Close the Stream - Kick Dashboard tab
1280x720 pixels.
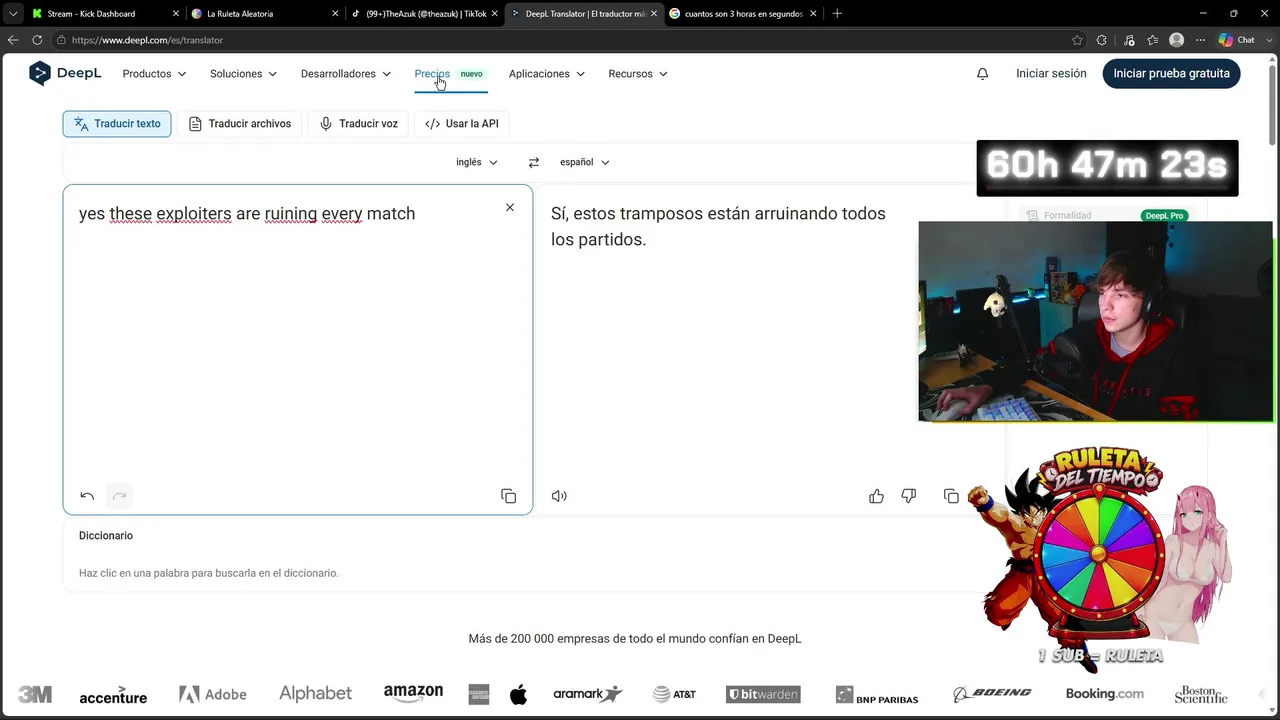pos(176,14)
